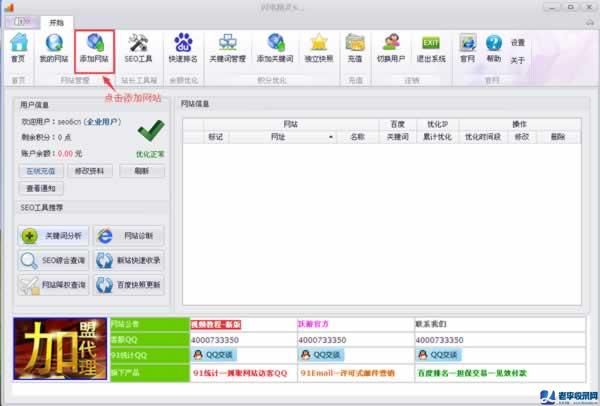This screenshot has height=406, width=600.
Task: Click the 删除 column header
Action: (558, 137)
